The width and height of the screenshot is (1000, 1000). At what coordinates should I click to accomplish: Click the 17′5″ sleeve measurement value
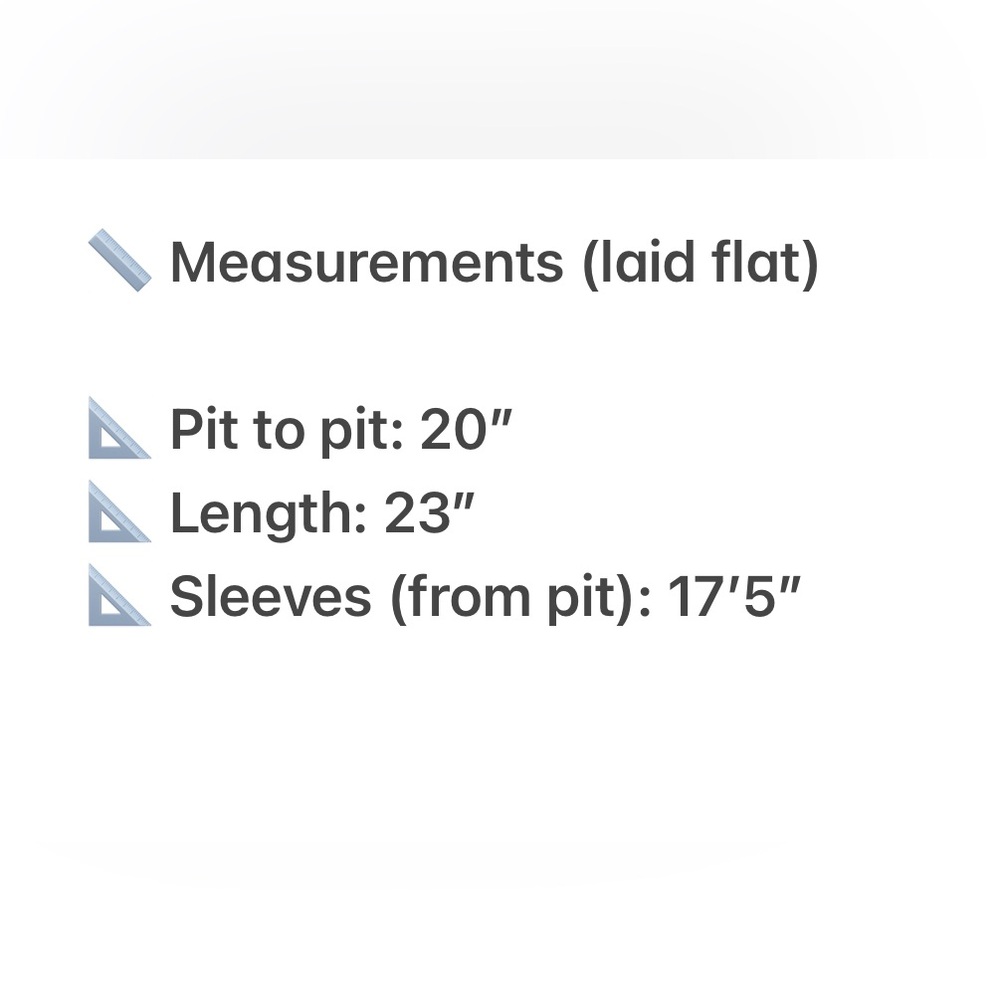(x=733, y=596)
